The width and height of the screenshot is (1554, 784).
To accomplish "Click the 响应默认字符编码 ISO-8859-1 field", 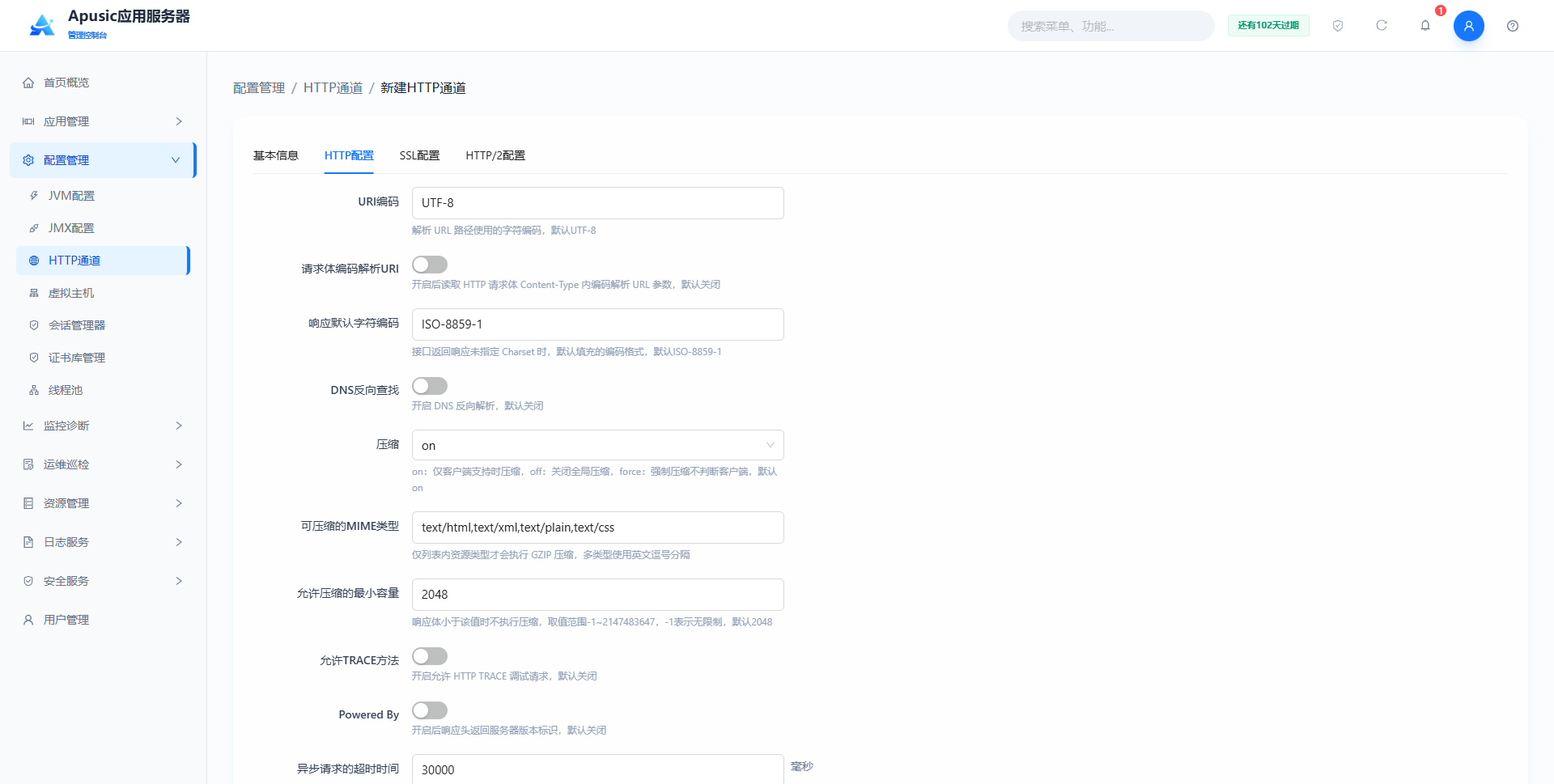I will pos(598,324).
